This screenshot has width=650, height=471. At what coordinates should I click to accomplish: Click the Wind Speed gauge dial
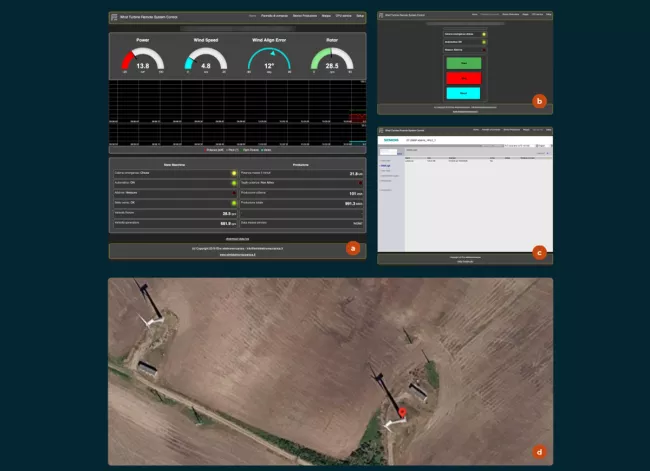[x=206, y=59]
